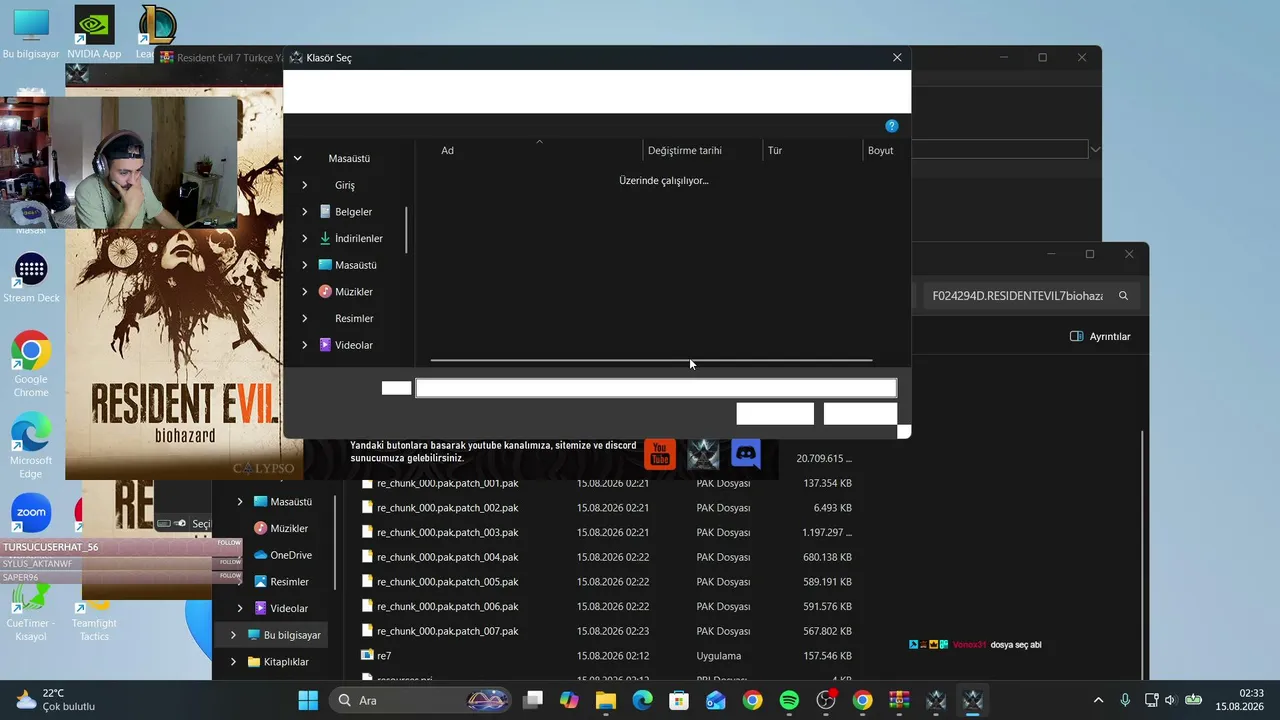The image size is (1280, 720).
Task: Open the Bu bilgisayar desktop icon
Action: 31,32
